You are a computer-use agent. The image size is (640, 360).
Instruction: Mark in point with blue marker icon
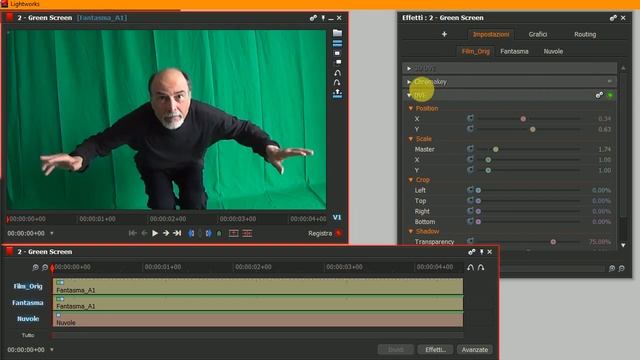pyautogui.click(x=191, y=233)
